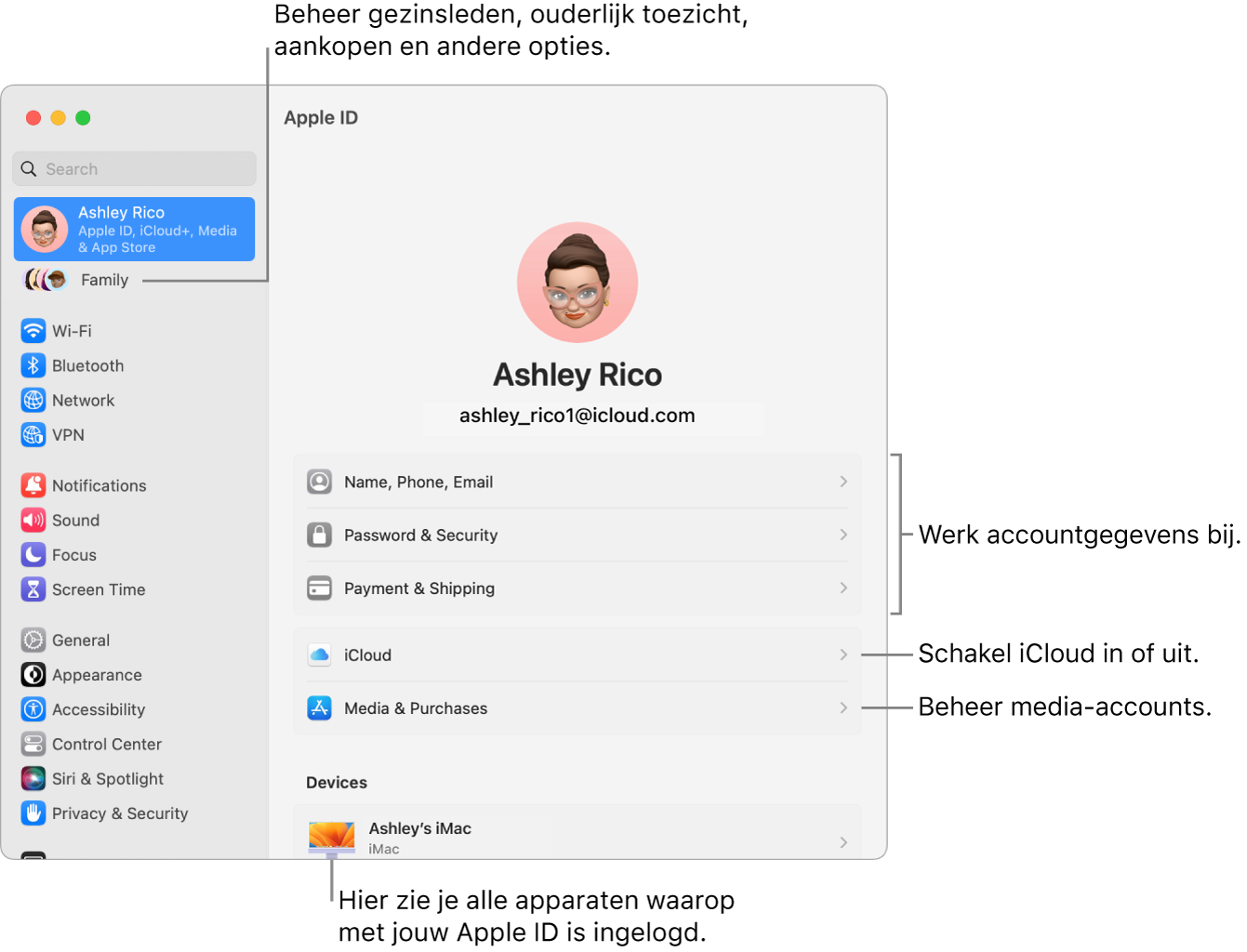This screenshot has height=952, width=1247.
Task: Open Payment & Shipping options
Action: [842, 588]
